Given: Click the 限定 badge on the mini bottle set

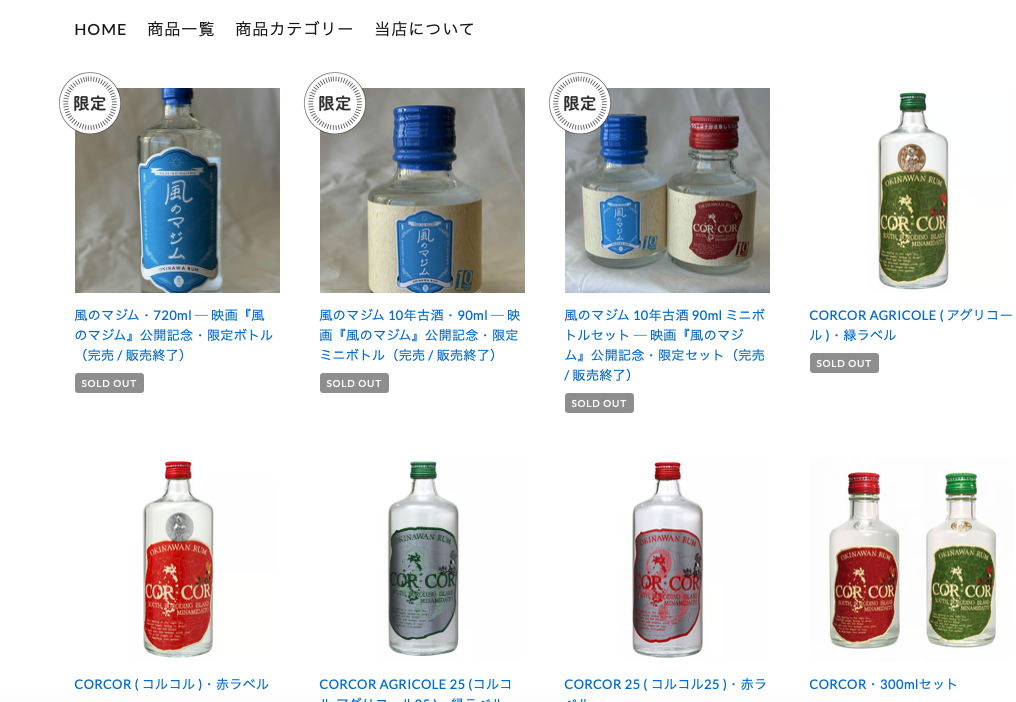Looking at the screenshot, I should coord(579,103).
